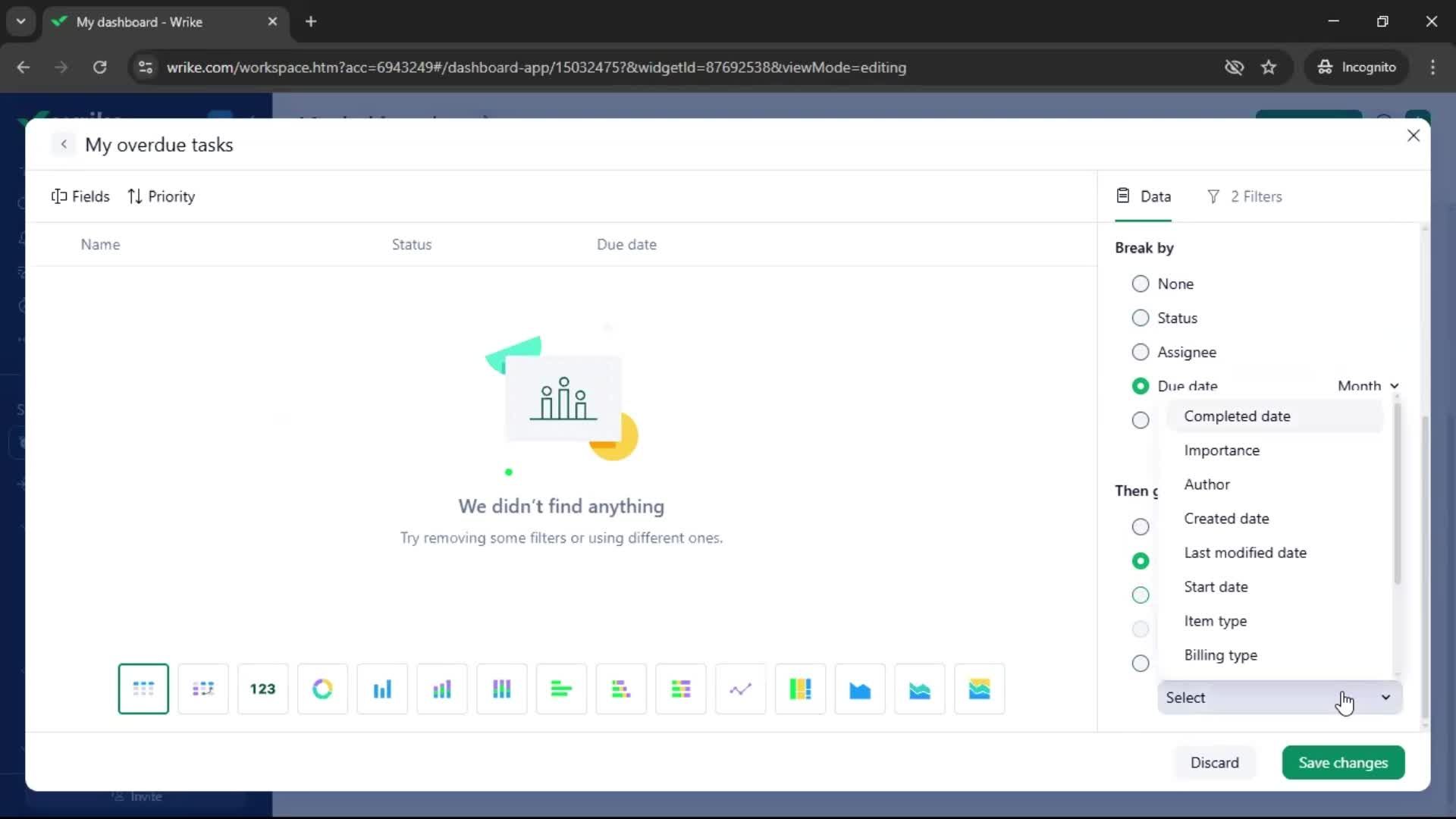
Task: Select Last modified date option
Action: [x=1275, y=553]
